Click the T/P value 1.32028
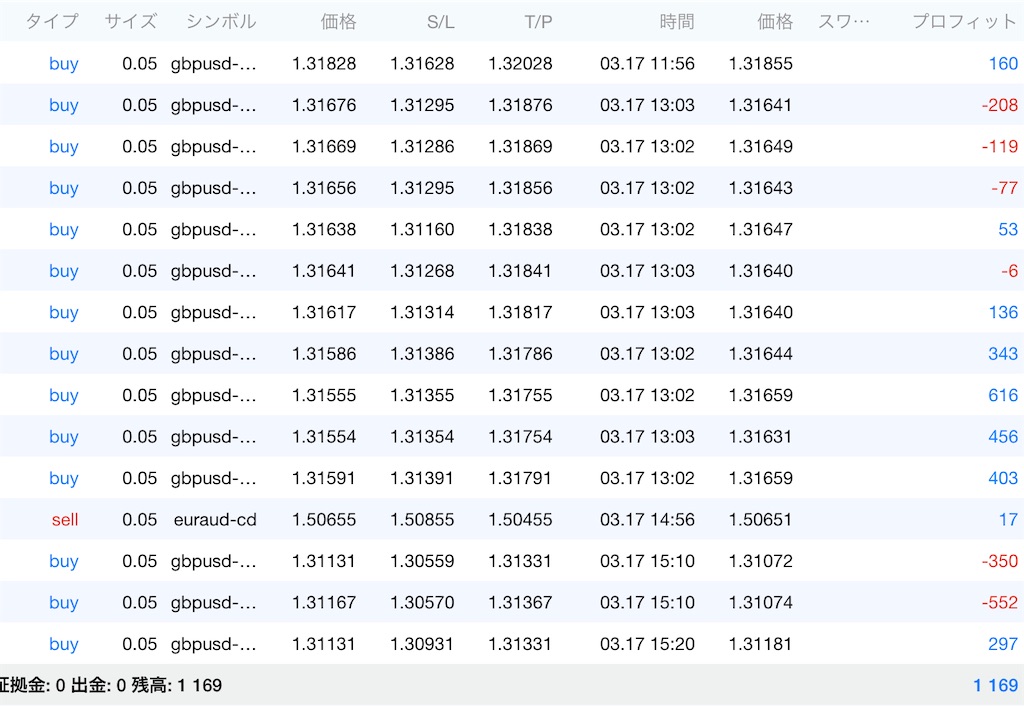This screenshot has height=706, width=1024. point(520,63)
